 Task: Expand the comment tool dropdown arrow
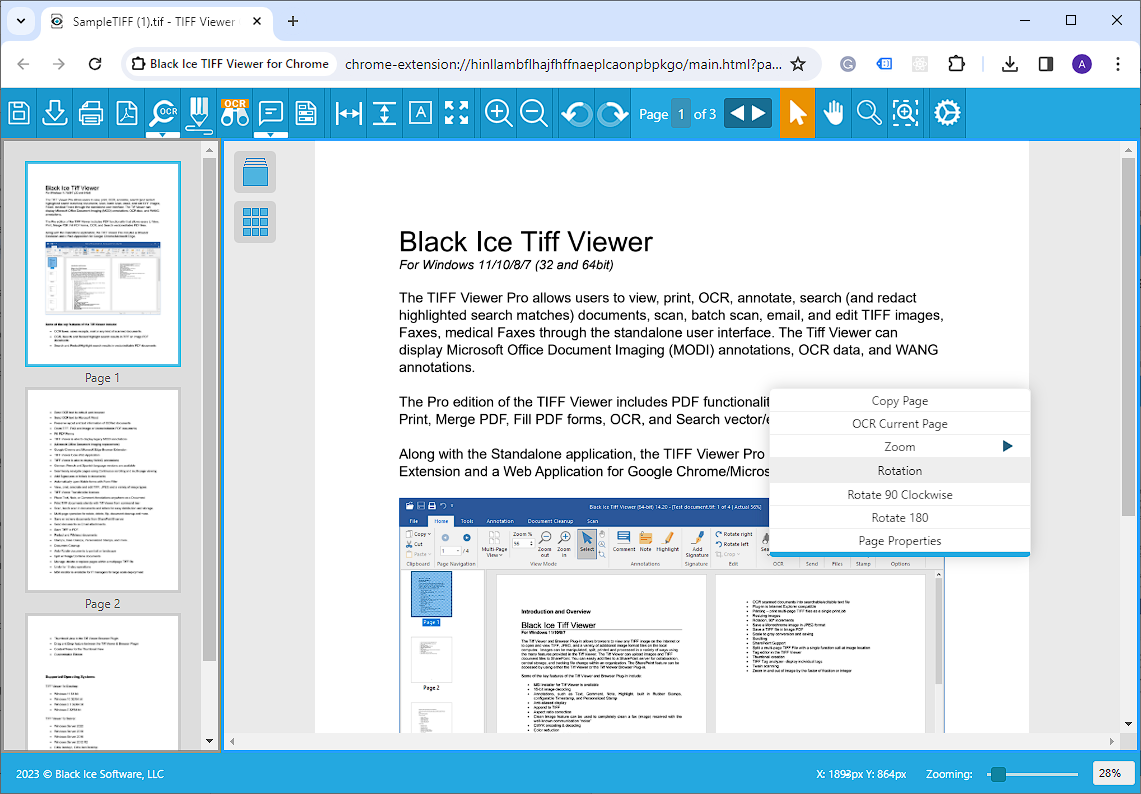(x=271, y=135)
